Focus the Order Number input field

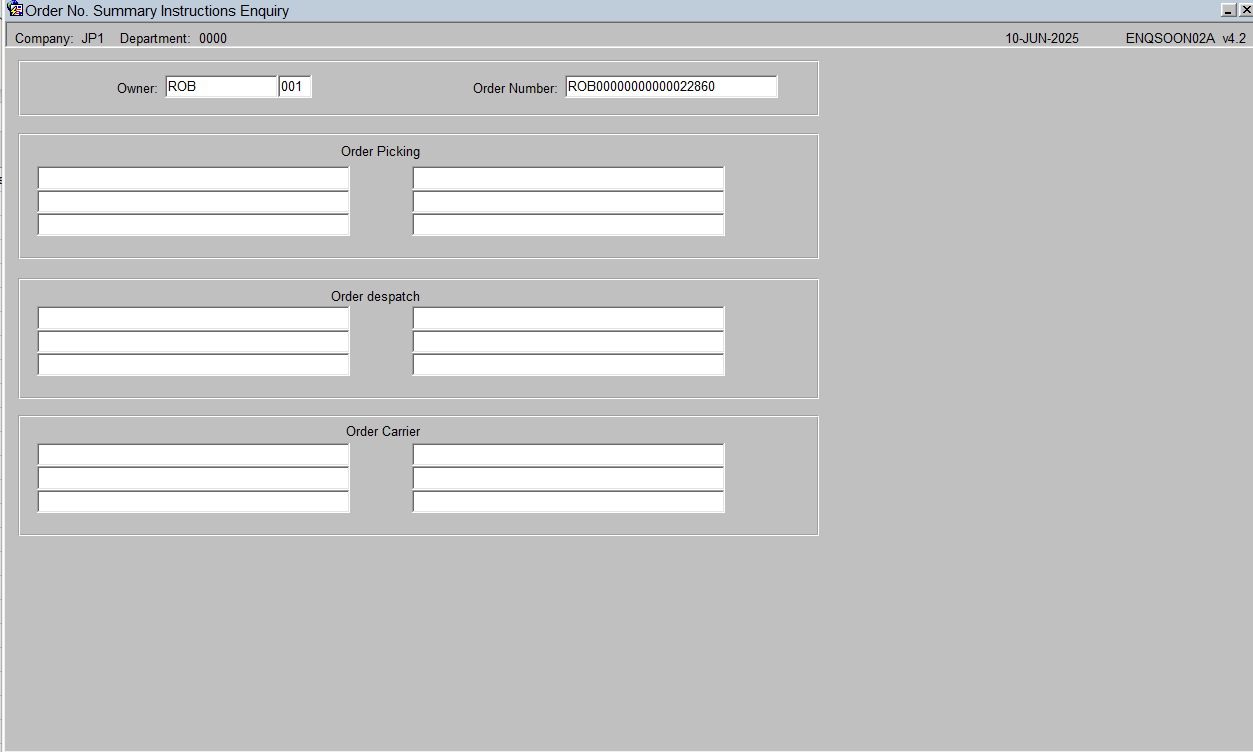click(671, 87)
